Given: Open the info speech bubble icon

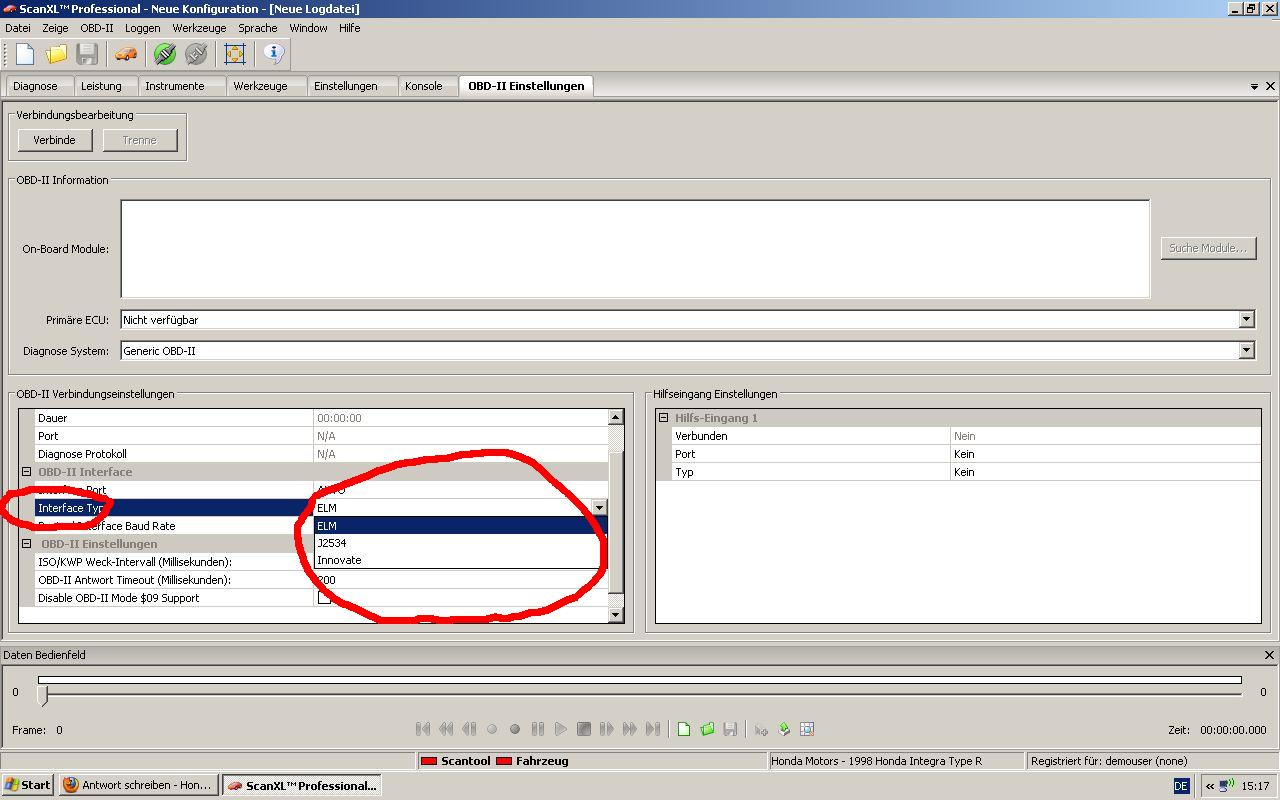Looking at the screenshot, I should pyautogui.click(x=274, y=54).
